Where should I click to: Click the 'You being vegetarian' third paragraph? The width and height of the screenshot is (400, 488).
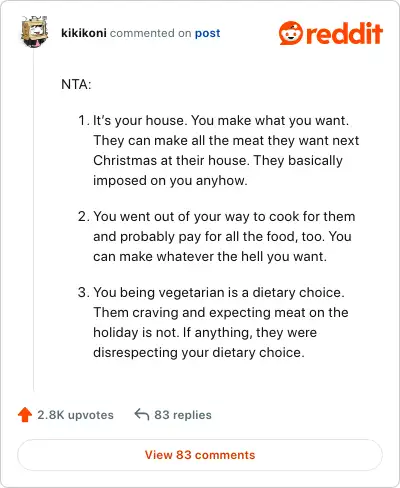click(x=221, y=322)
